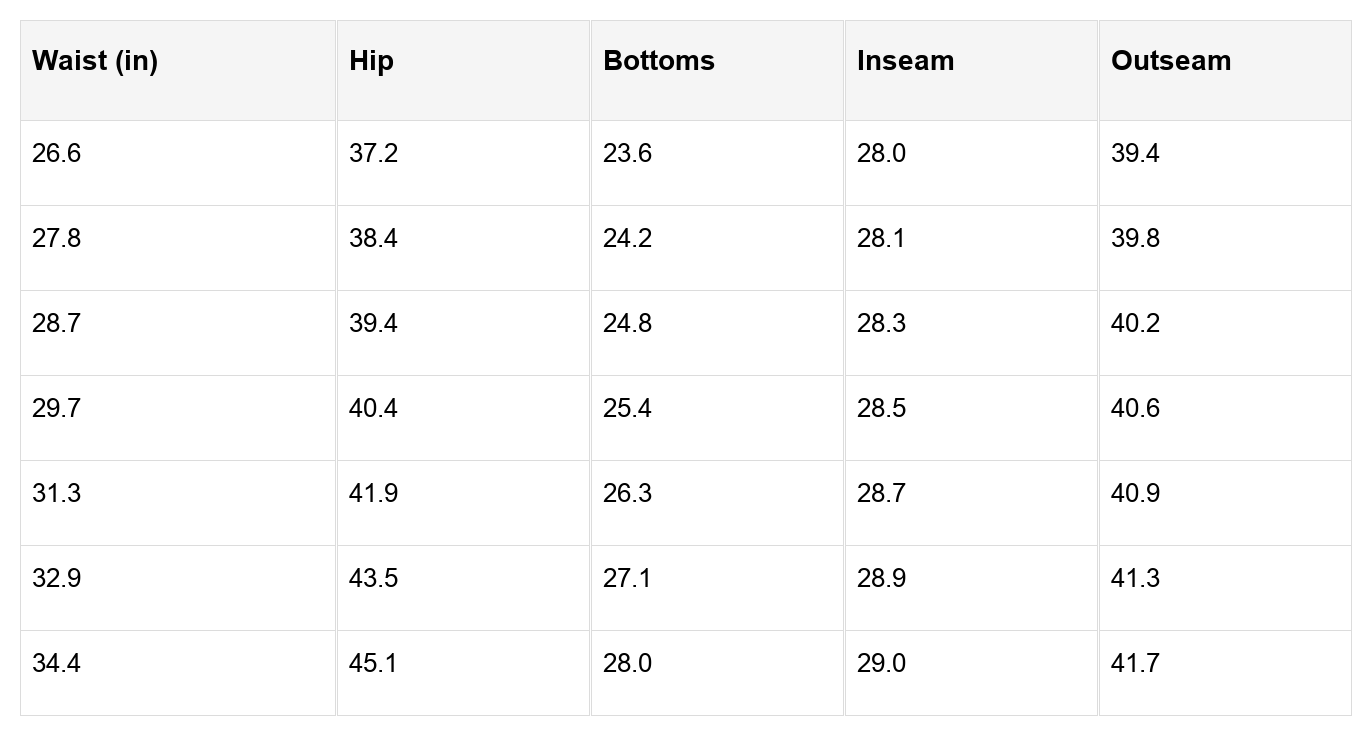Click the Bottoms column header
The image size is (1371, 735).
point(659,61)
